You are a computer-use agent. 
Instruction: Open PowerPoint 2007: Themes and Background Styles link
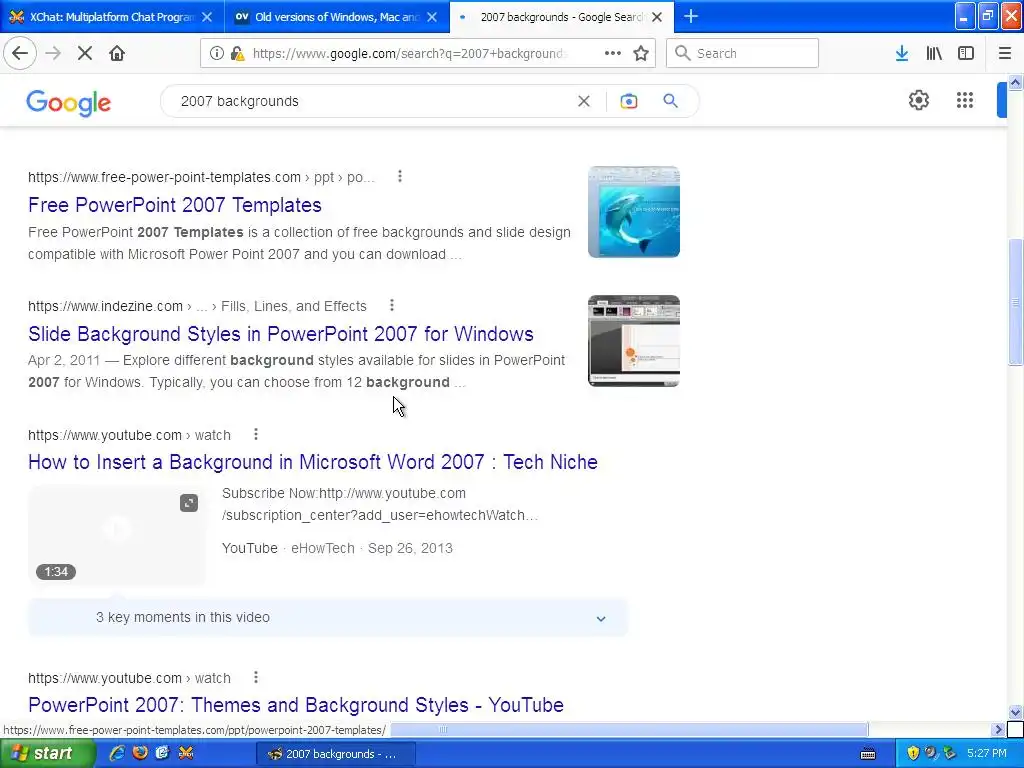(296, 705)
